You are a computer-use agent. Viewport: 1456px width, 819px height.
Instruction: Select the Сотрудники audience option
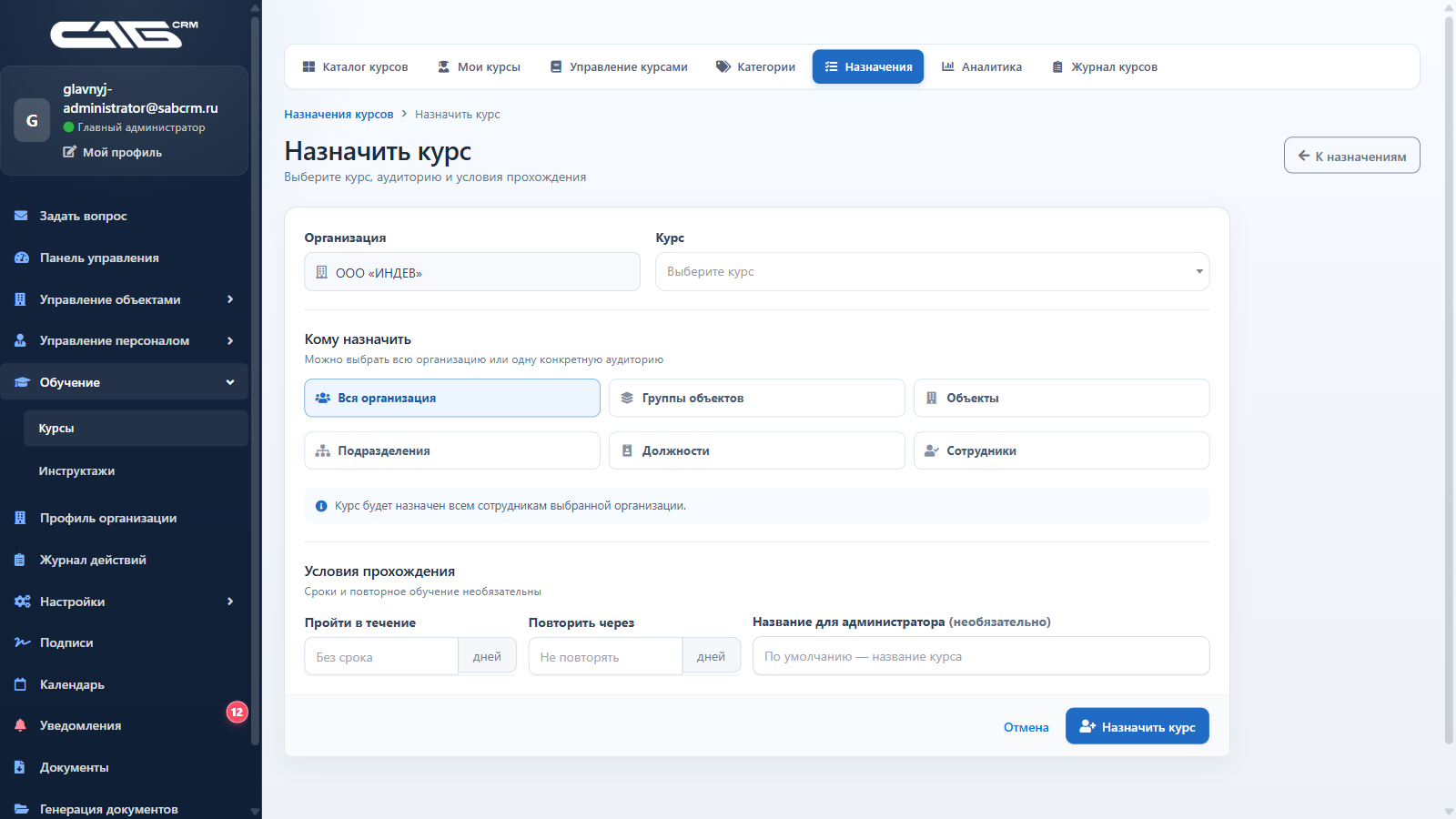[x=1061, y=450]
